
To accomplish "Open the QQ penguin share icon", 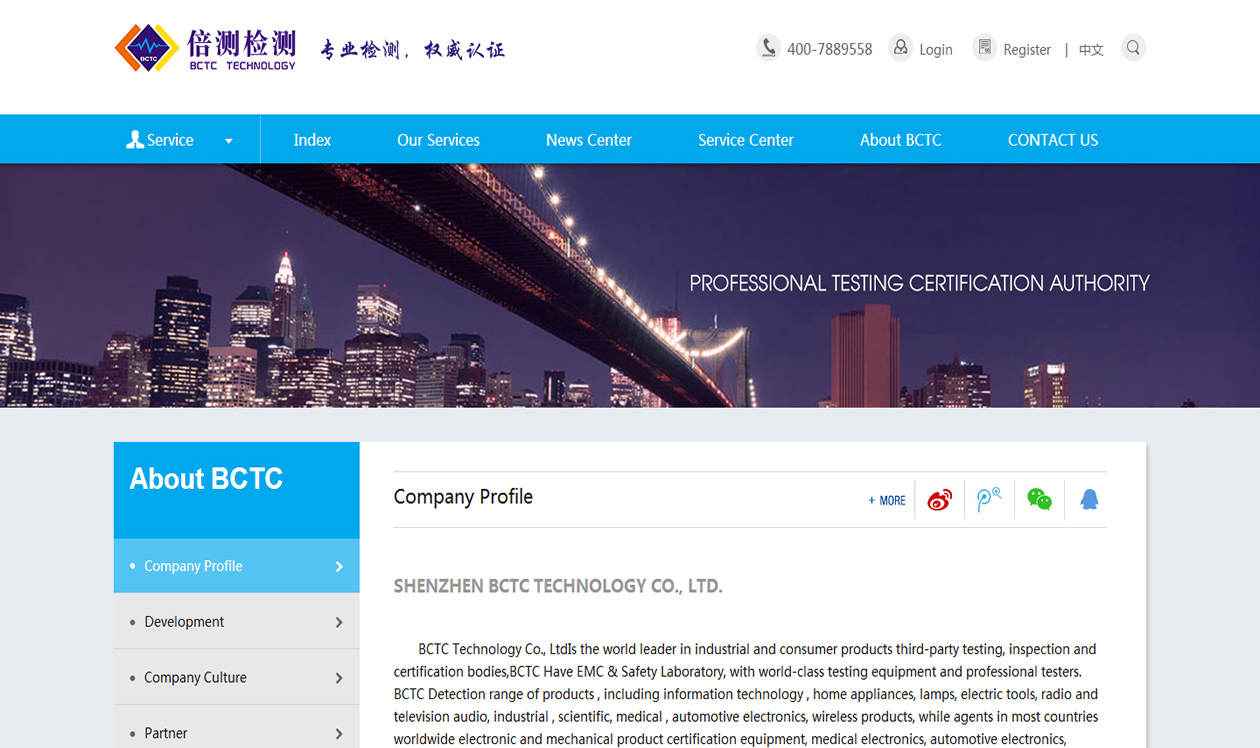I will pyautogui.click(x=1090, y=500).
